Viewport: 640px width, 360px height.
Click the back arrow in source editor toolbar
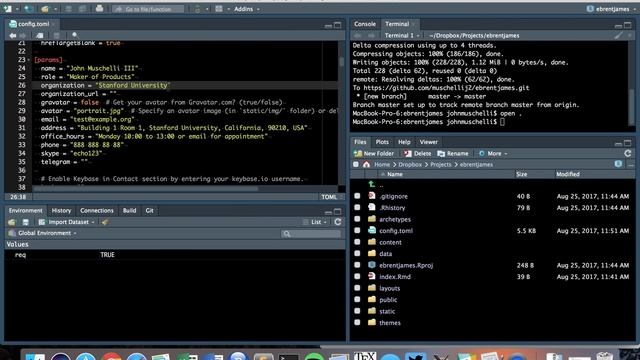(x=13, y=36)
